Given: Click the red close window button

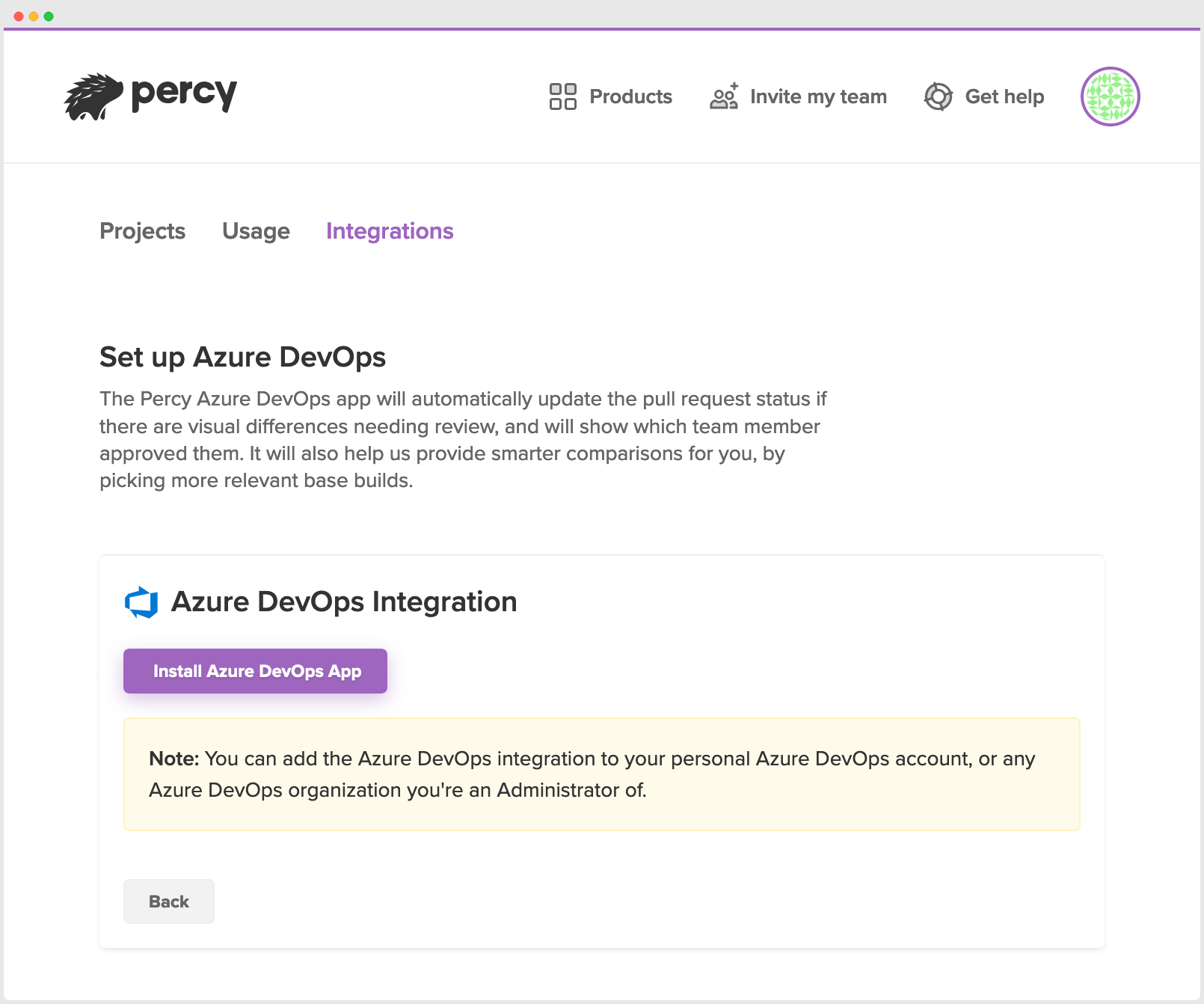Looking at the screenshot, I should [19, 16].
